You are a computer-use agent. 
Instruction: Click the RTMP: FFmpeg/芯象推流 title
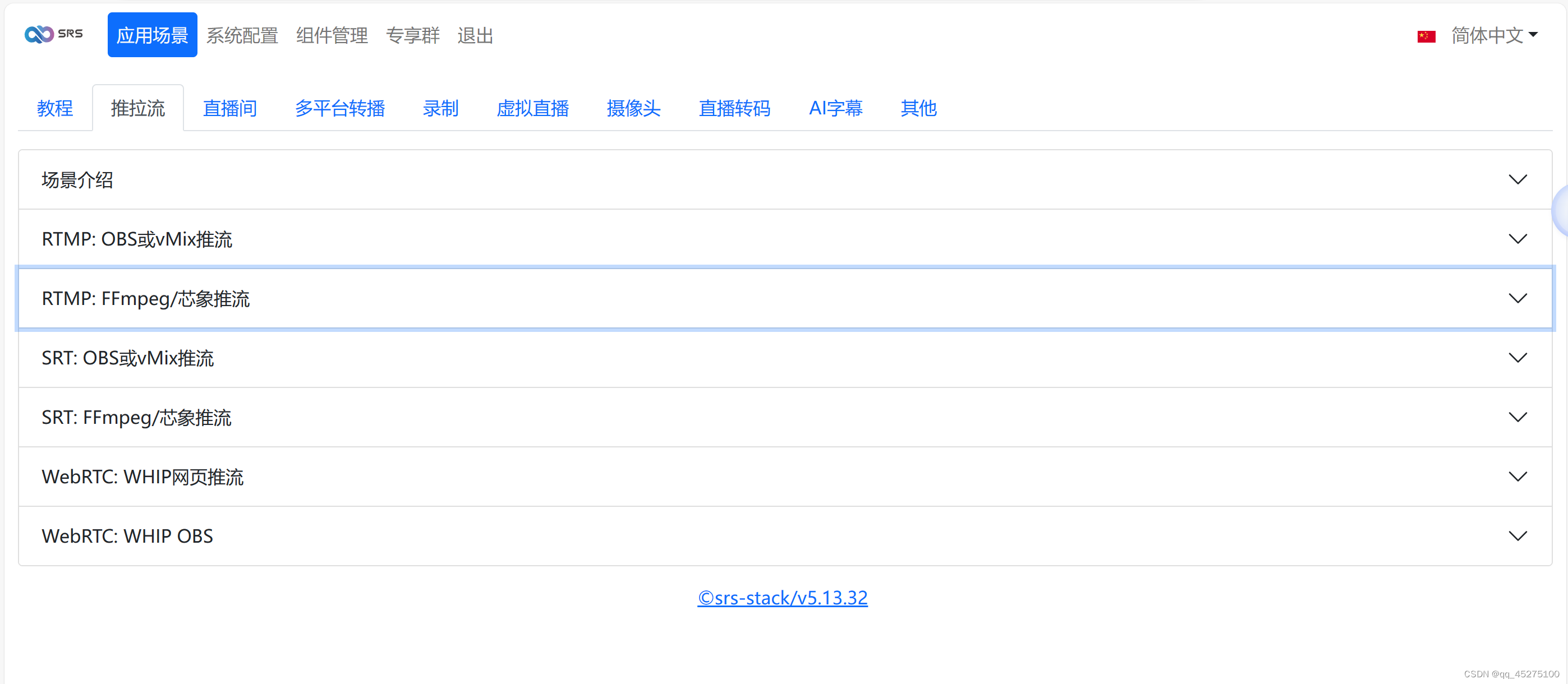click(x=145, y=299)
